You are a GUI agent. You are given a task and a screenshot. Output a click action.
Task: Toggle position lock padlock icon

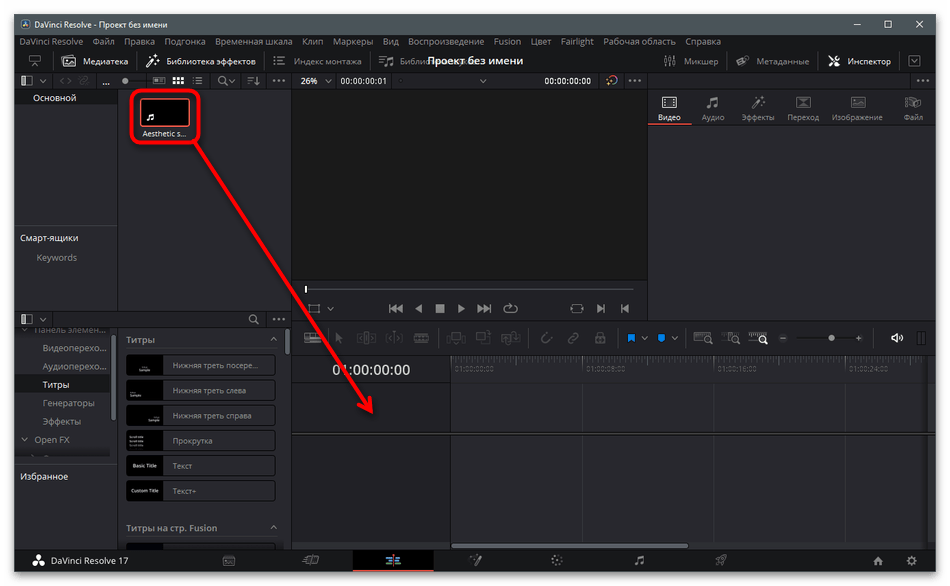(x=600, y=338)
